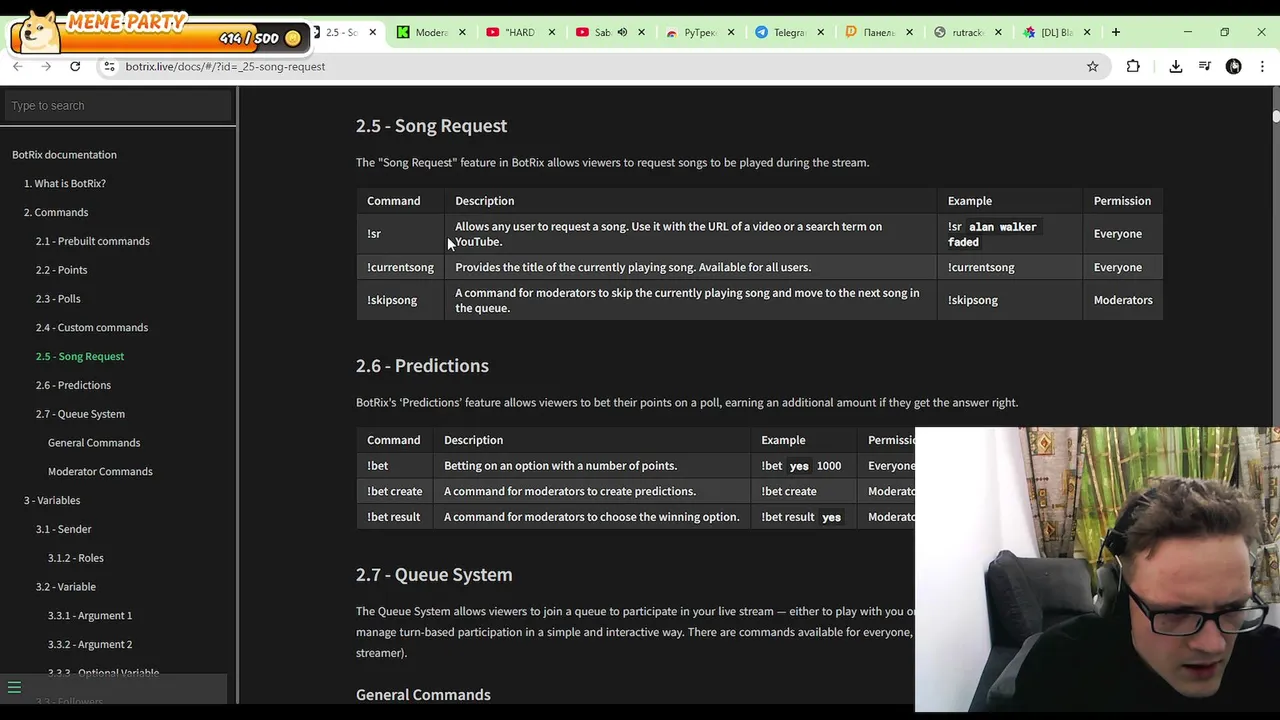Screen dimensions: 1280x720
Task: Select '2.5 - Song Request' in sidebar
Action: [80, 357]
